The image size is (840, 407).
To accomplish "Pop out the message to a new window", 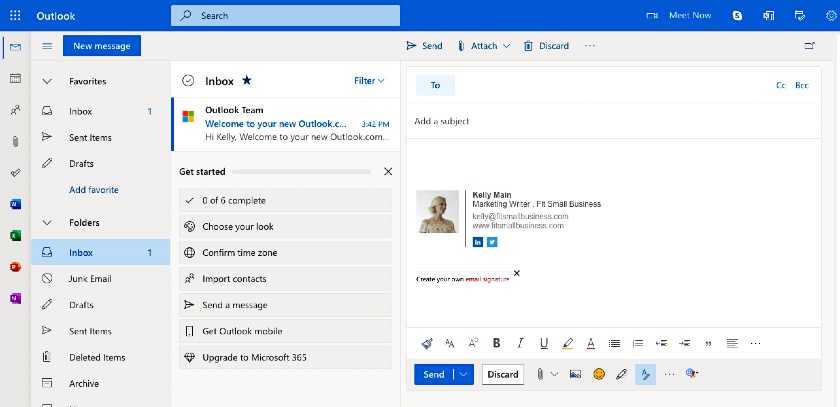I will click(x=809, y=46).
